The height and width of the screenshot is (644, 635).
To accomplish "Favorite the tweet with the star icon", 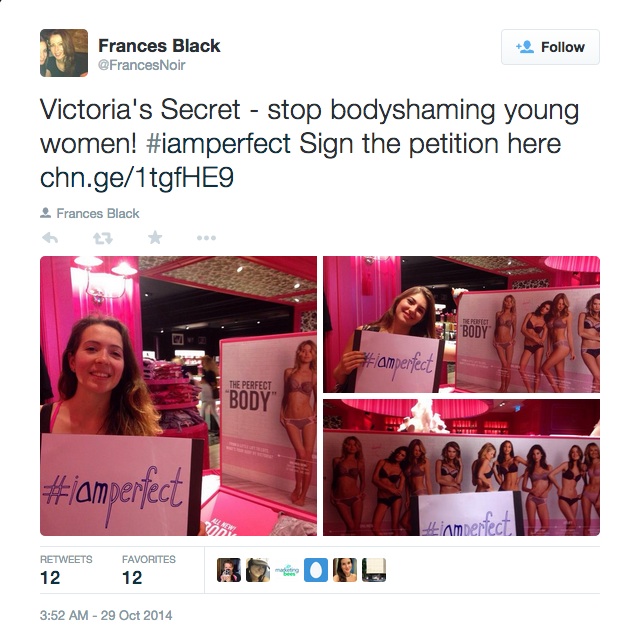I will [x=155, y=237].
